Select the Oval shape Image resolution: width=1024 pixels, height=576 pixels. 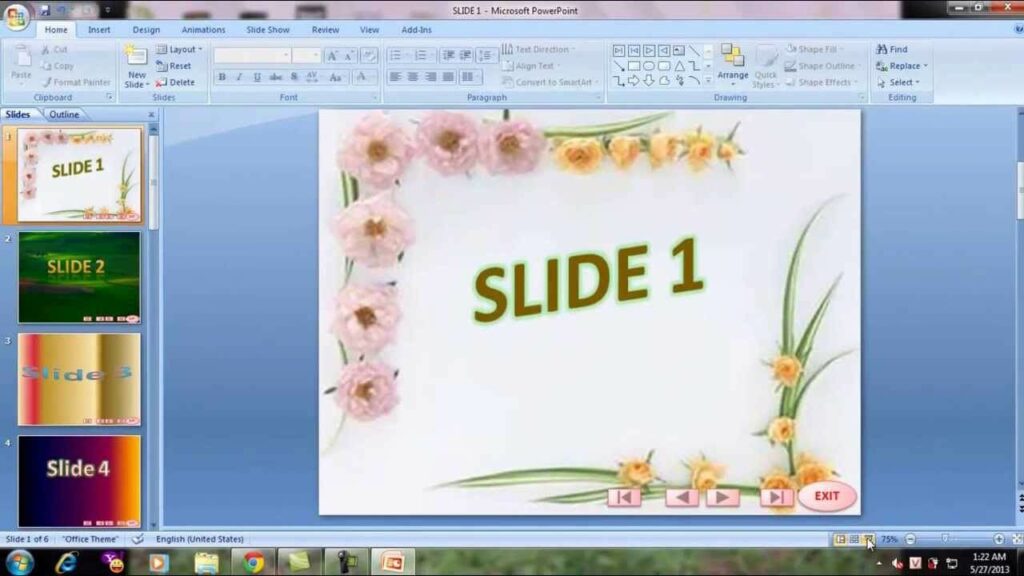(x=648, y=66)
